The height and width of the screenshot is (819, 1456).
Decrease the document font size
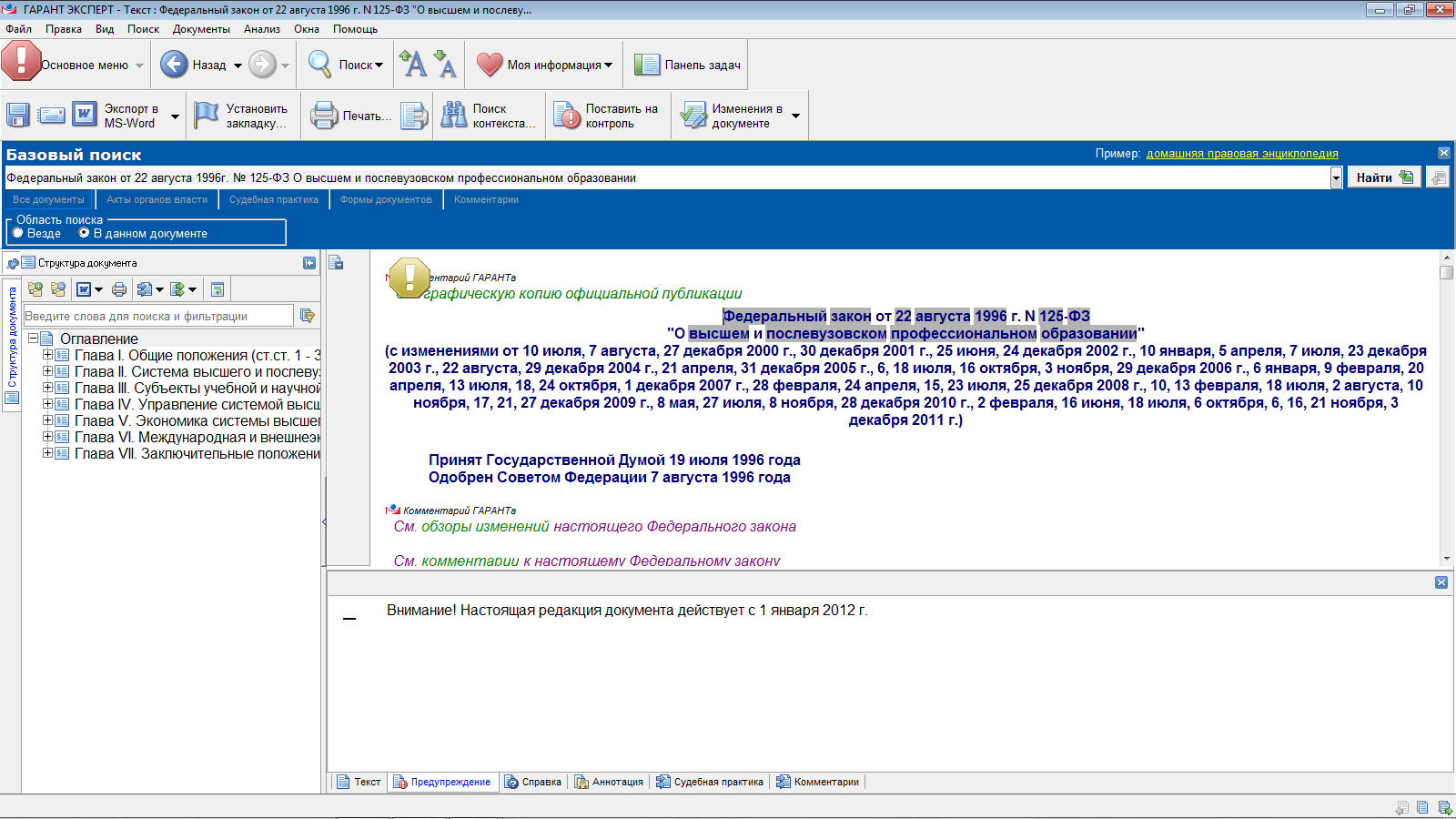[x=444, y=64]
